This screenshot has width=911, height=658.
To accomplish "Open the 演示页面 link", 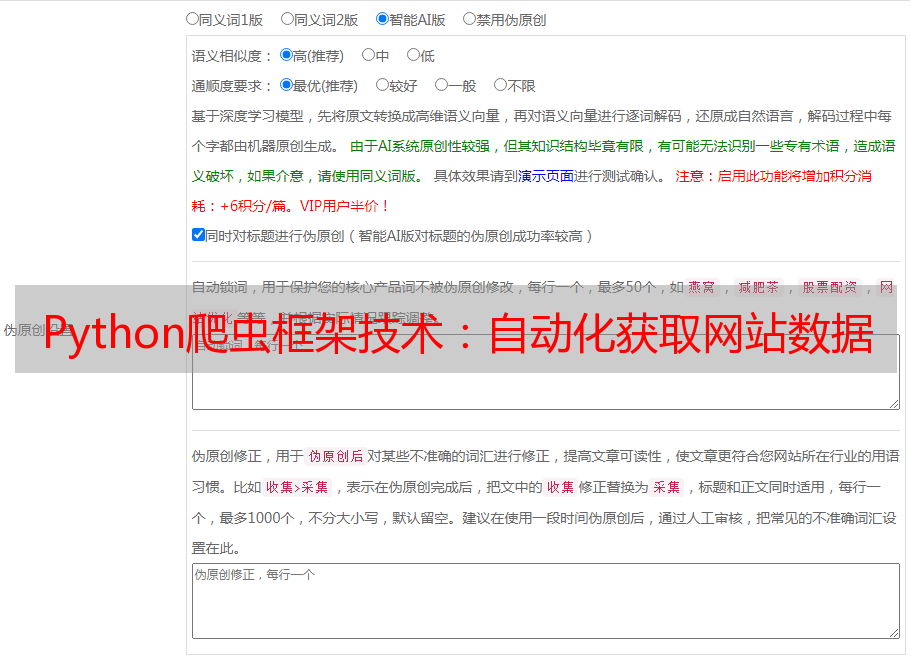I will [x=546, y=176].
